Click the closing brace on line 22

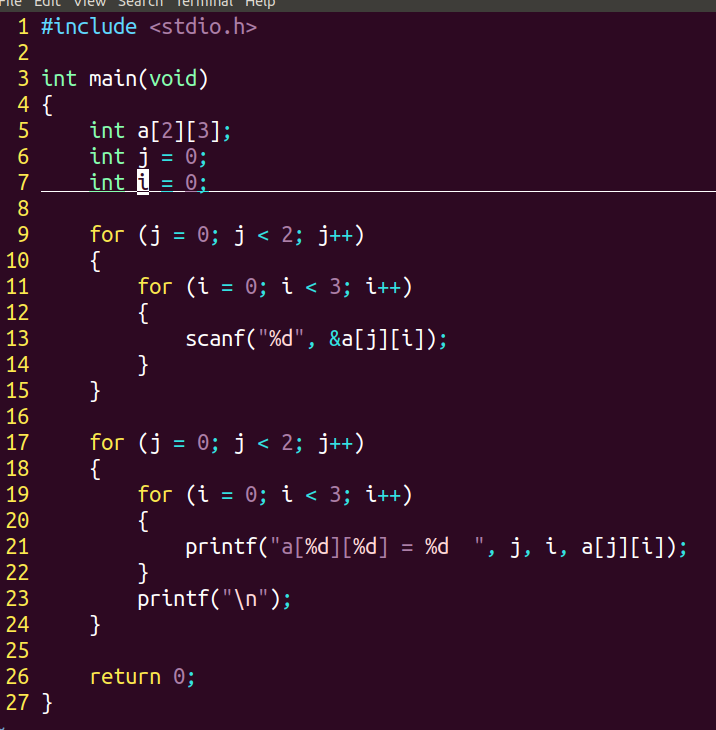pos(143,573)
